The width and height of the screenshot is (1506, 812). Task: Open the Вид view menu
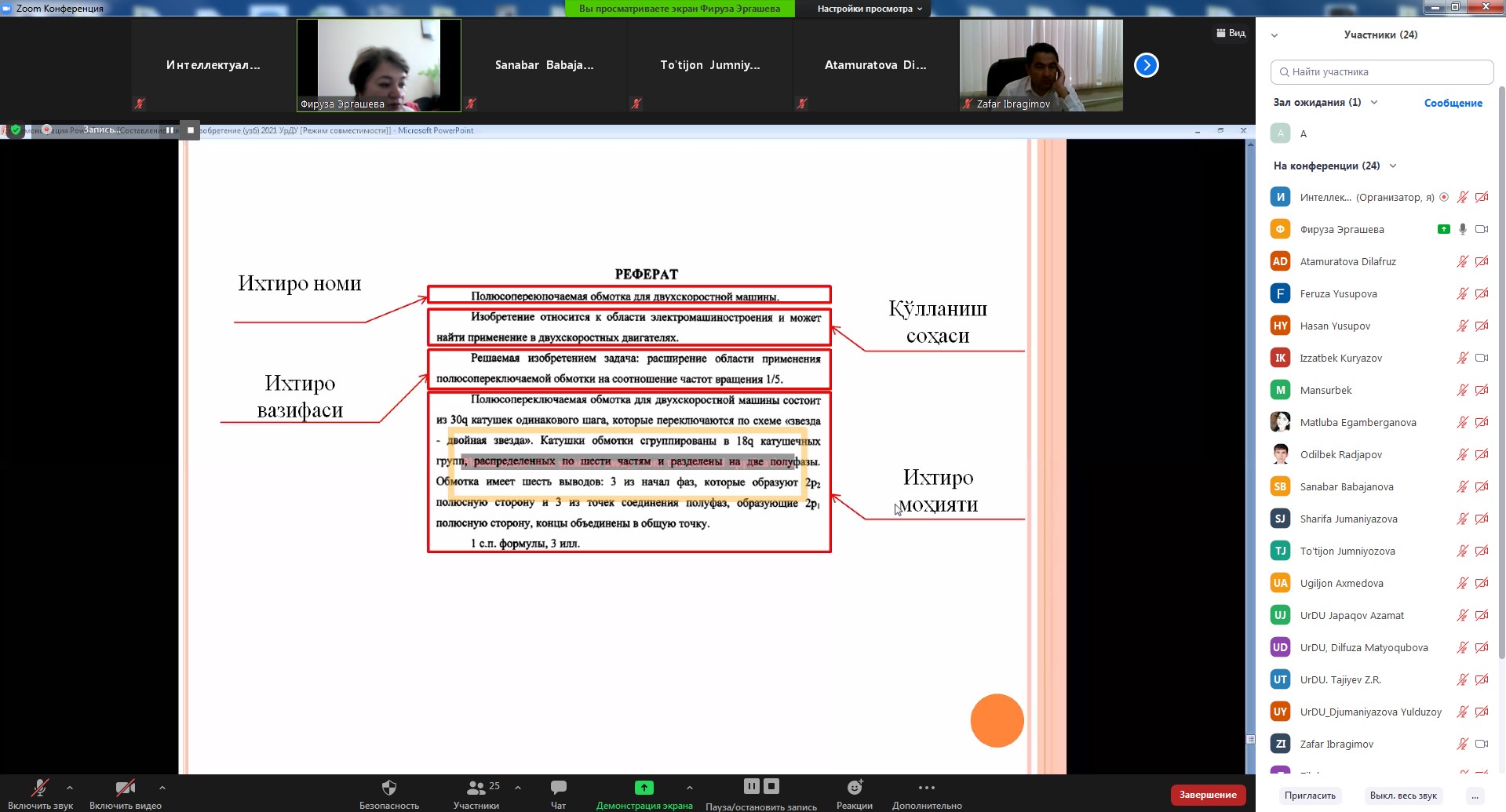point(1231,33)
